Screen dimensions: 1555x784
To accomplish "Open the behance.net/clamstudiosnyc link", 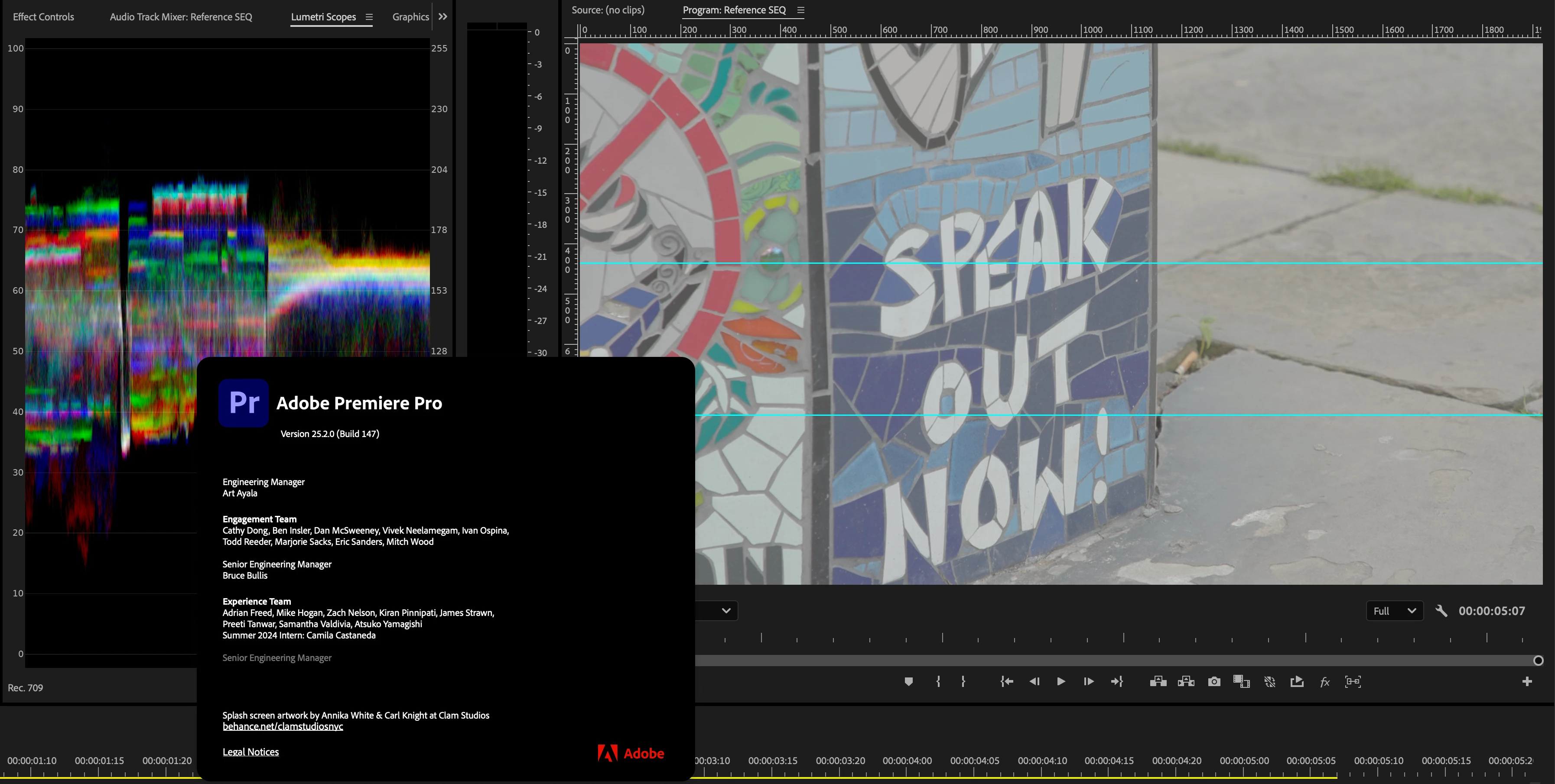I will [283, 726].
